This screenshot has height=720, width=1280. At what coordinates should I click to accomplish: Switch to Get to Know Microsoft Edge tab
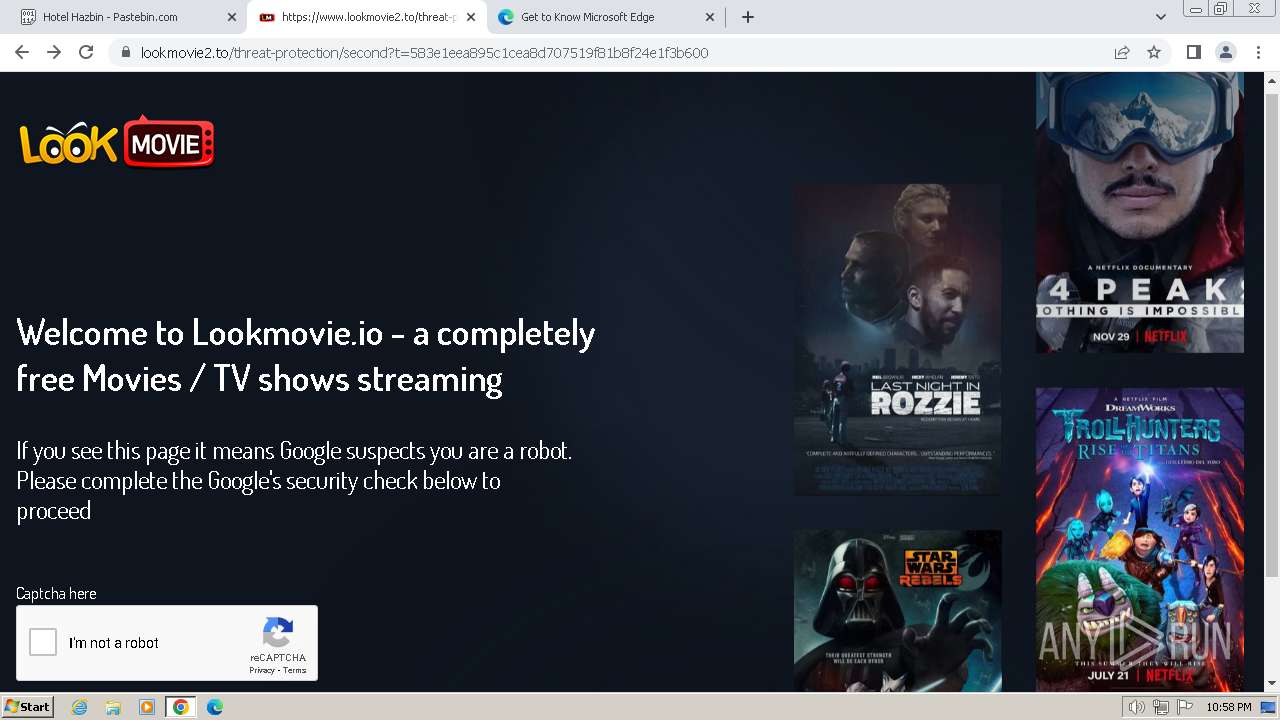(x=606, y=17)
